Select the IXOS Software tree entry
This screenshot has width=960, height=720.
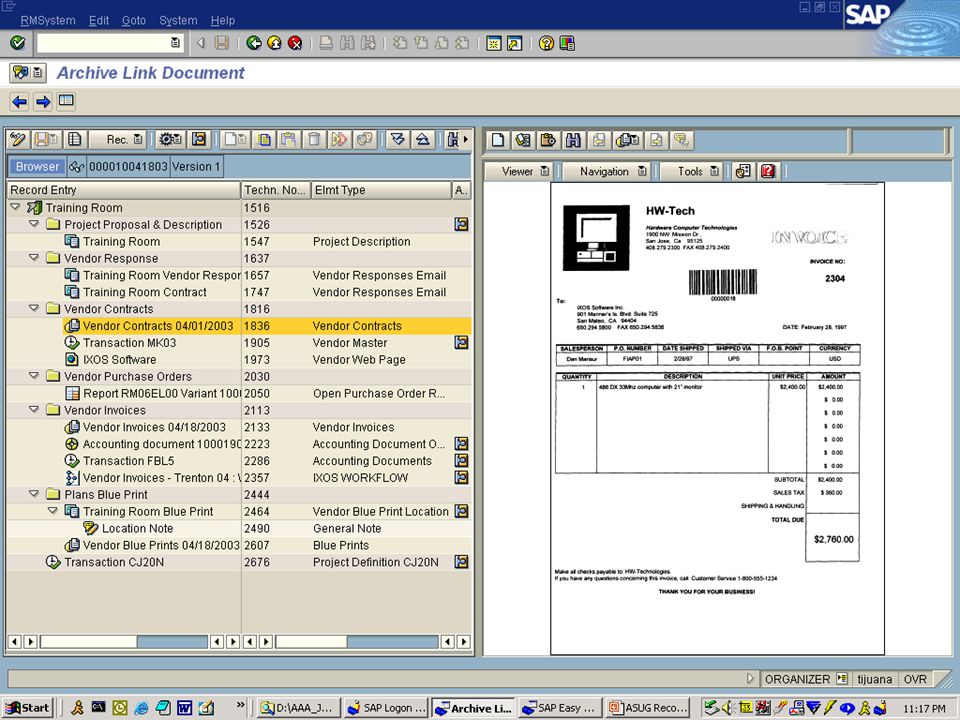coord(119,359)
